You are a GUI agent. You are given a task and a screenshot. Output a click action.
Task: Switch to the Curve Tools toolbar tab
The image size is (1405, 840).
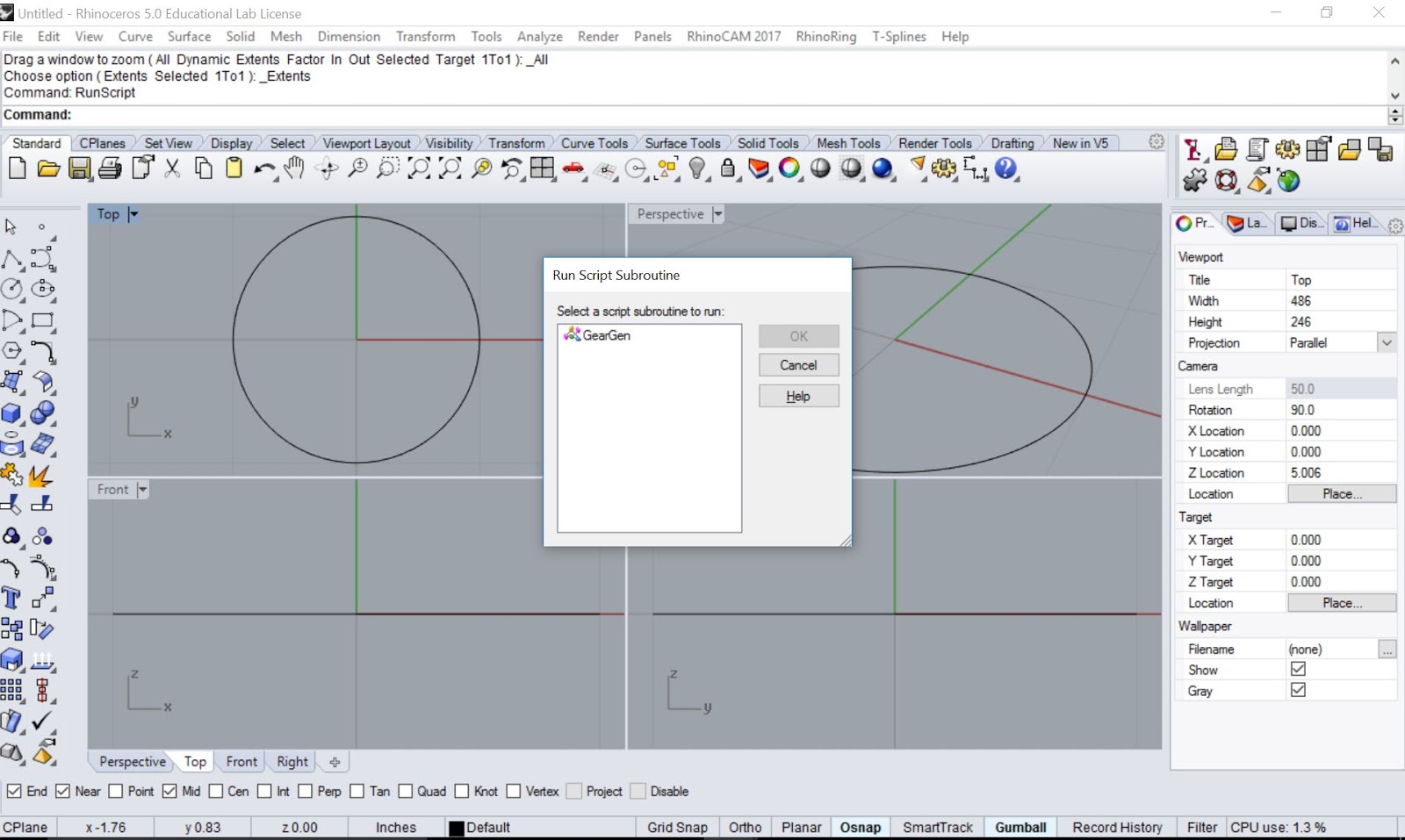coord(594,143)
